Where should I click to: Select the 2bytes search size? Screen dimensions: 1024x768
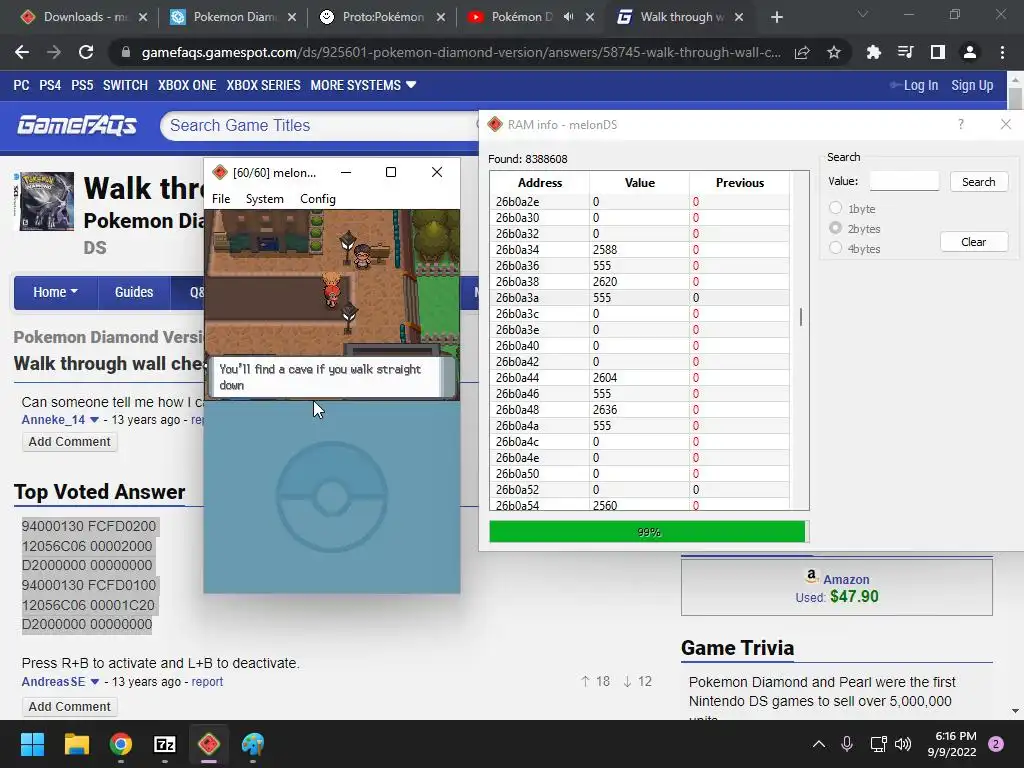[835, 228]
